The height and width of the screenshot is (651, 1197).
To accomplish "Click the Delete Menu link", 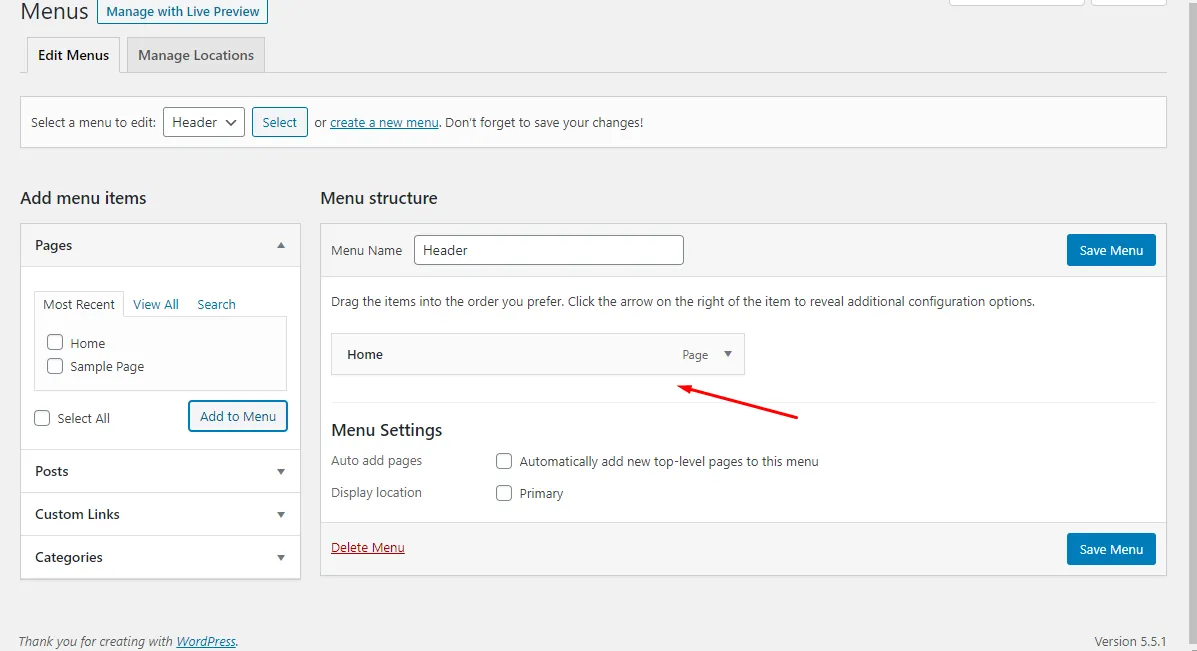I will [x=368, y=547].
